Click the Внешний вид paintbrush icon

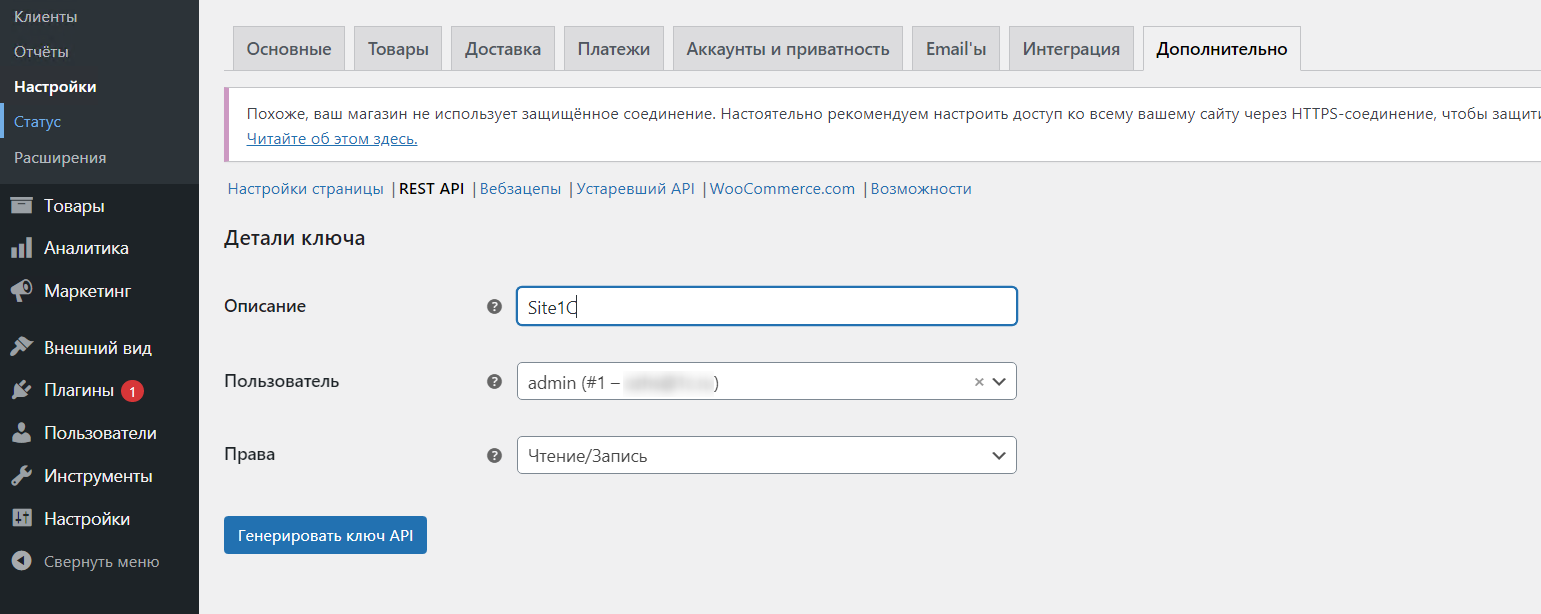tap(21, 348)
